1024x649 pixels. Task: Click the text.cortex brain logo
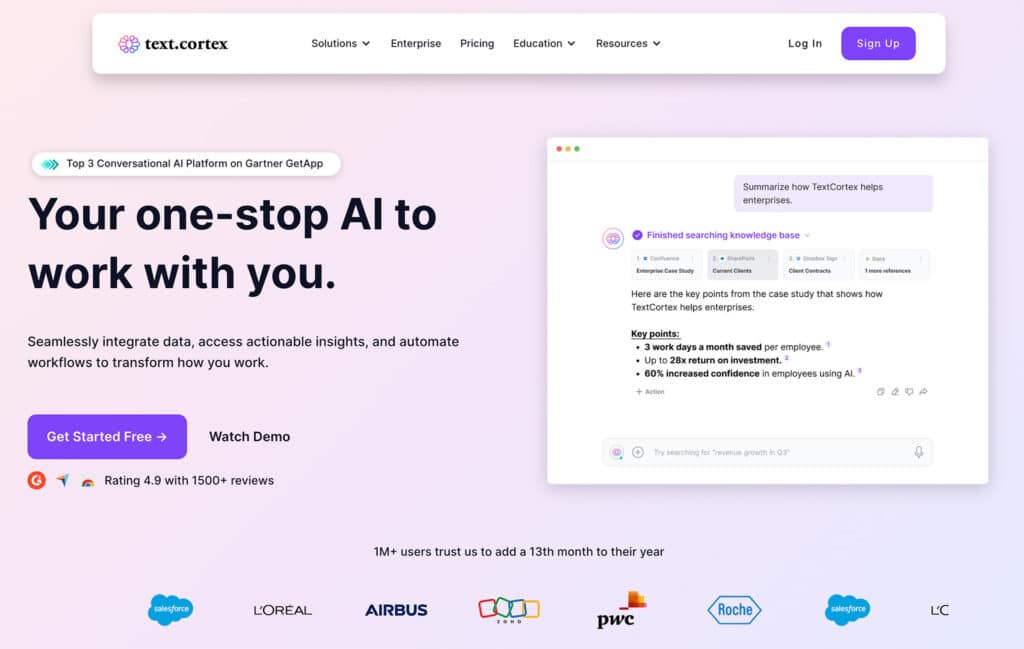(x=129, y=44)
